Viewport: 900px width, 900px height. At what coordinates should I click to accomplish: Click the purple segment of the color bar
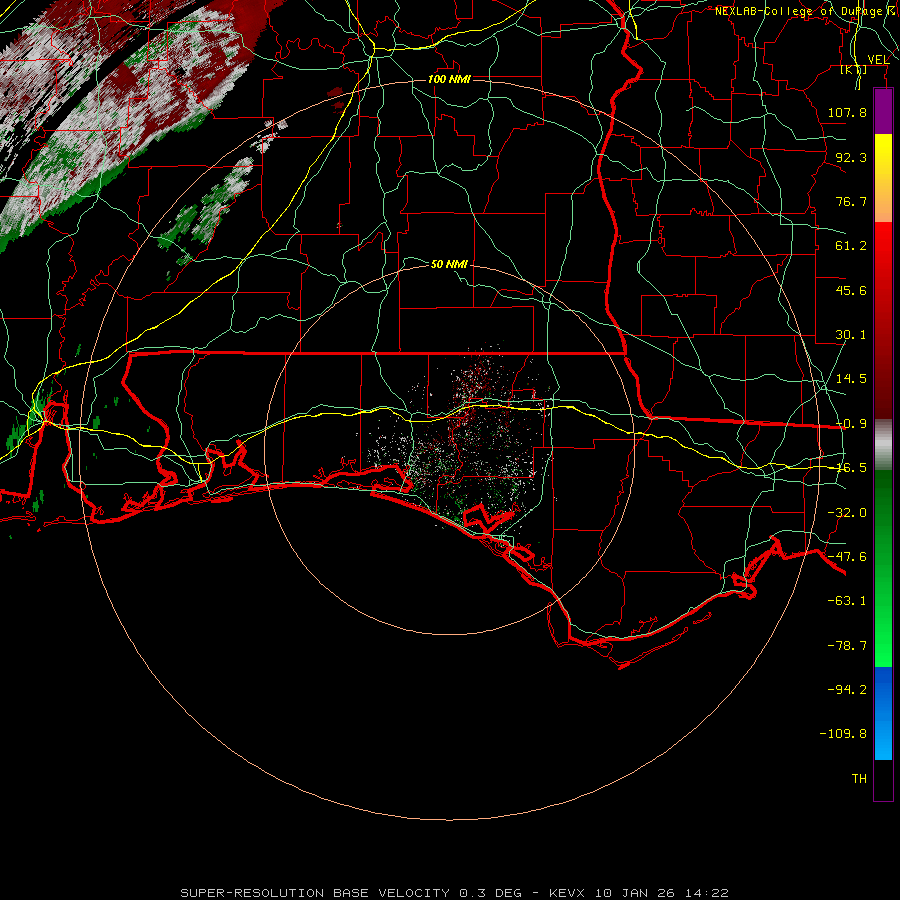pyautogui.click(x=883, y=111)
